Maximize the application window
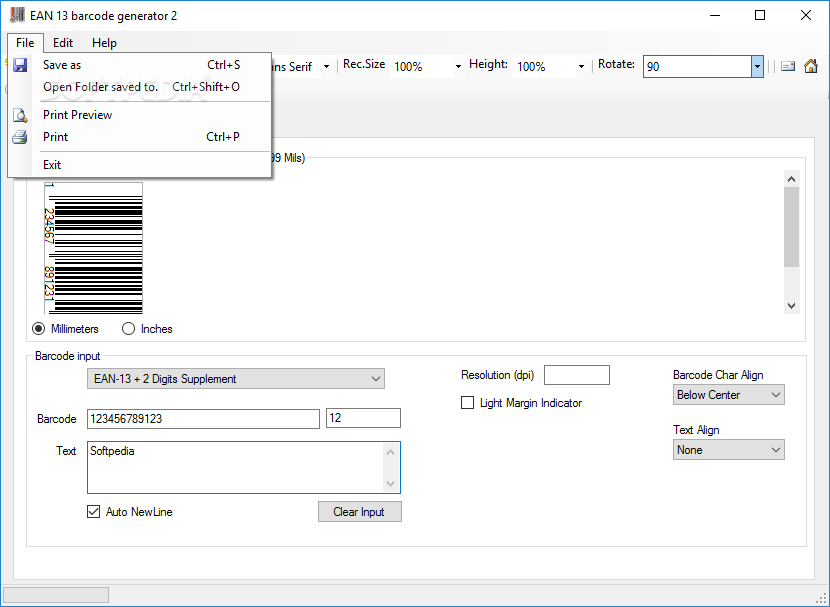 (760, 15)
